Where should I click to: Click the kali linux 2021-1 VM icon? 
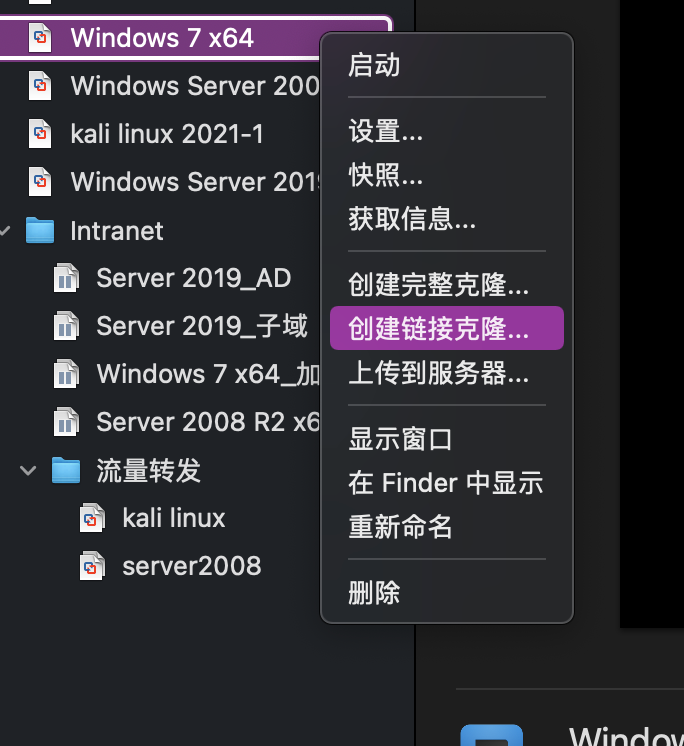[40, 134]
